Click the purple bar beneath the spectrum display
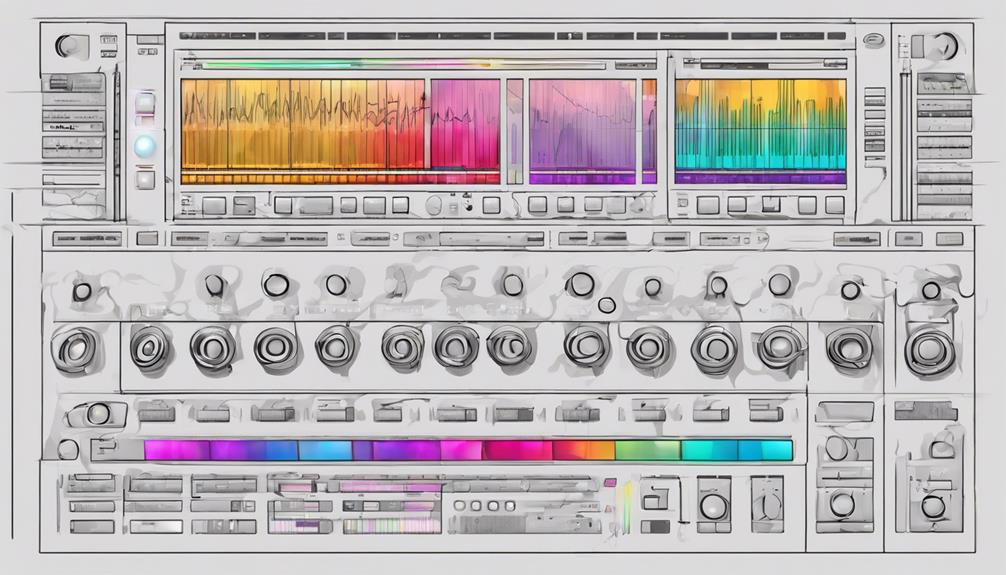This screenshot has width=1006, height=575. (760, 178)
